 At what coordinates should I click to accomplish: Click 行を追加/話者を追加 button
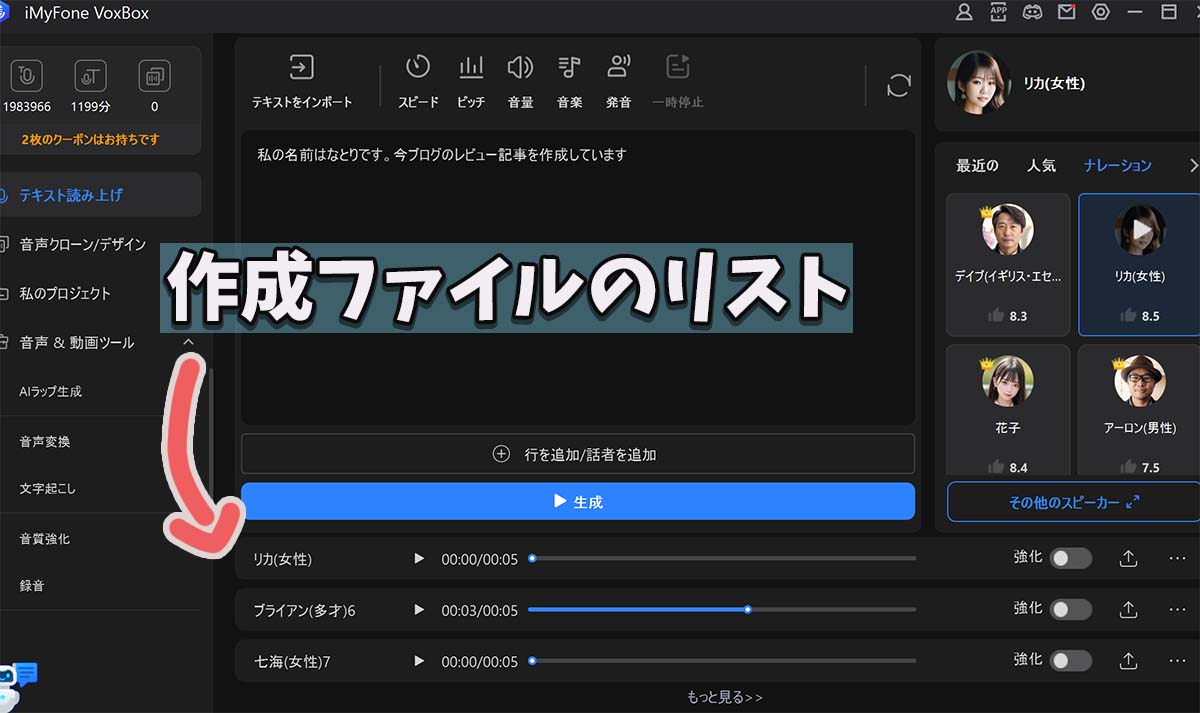[578, 454]
